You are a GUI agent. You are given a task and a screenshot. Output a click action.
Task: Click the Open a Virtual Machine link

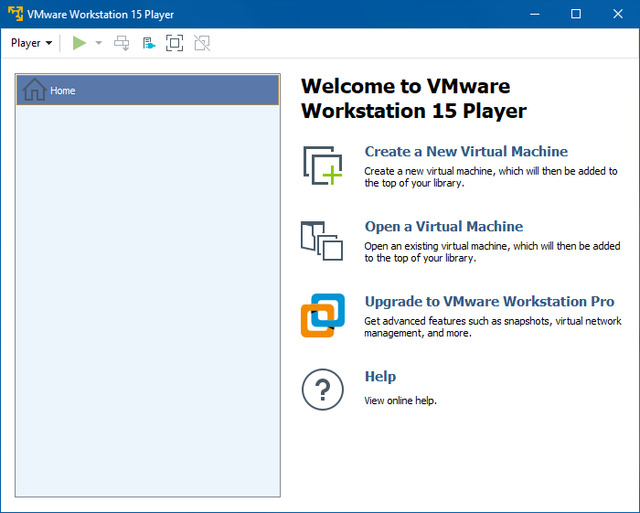444,227
